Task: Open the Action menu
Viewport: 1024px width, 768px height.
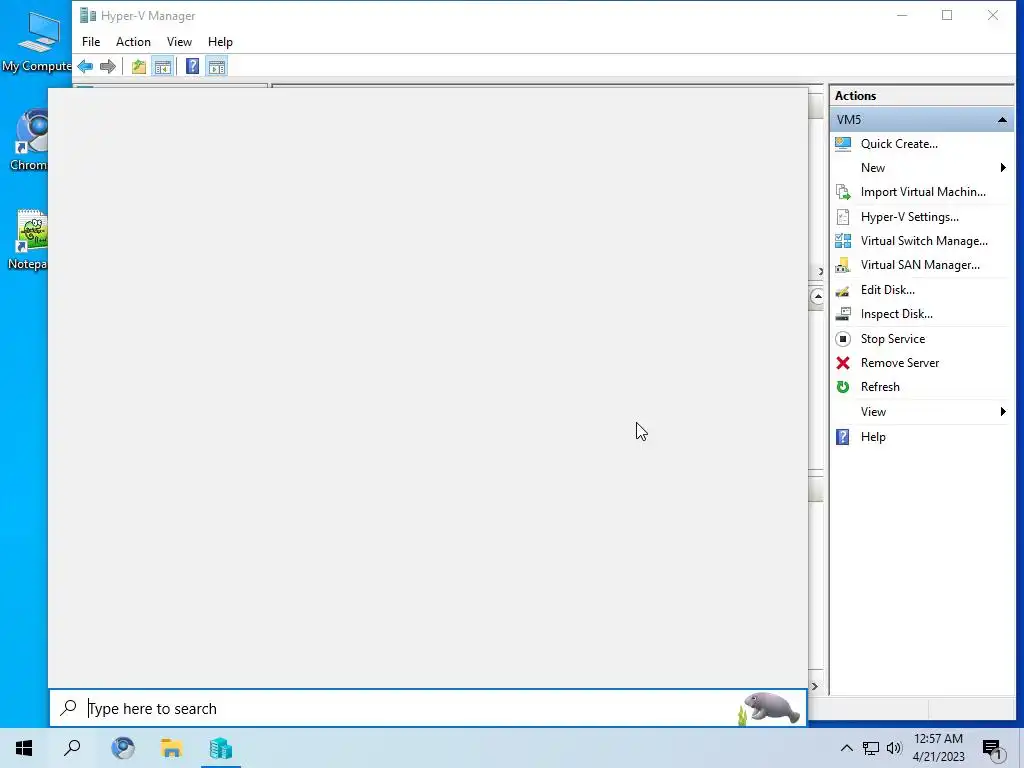Action: pyautogui.click(x=133, y=42)
